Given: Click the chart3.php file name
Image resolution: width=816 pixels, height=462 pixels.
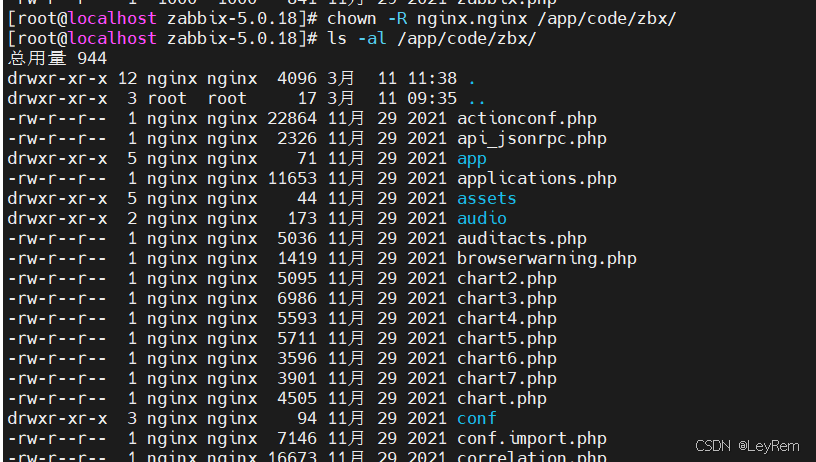Looking at the screenshot, I should tap(507, 299).
